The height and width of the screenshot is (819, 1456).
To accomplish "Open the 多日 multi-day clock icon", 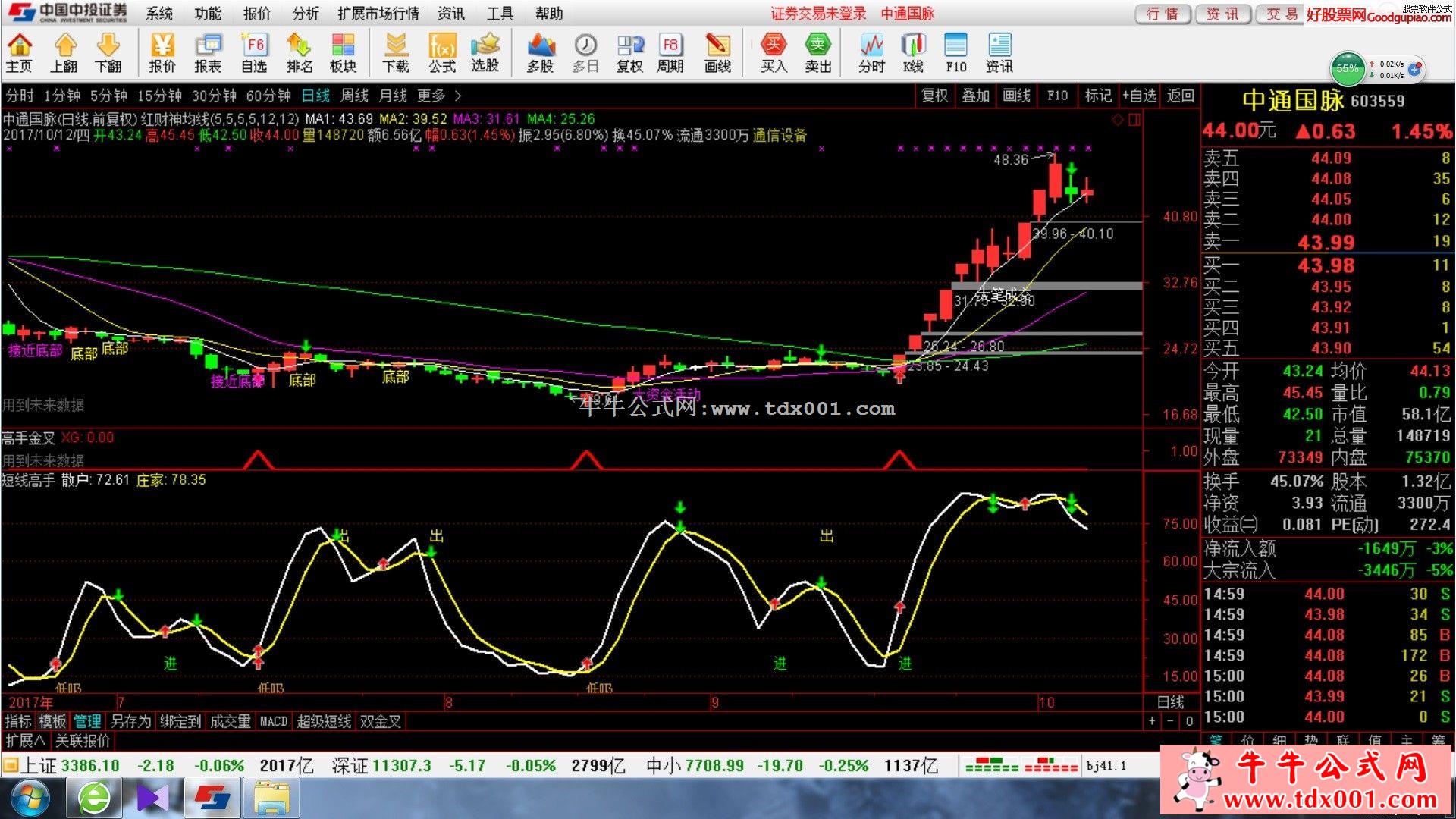I will point(585,53).
